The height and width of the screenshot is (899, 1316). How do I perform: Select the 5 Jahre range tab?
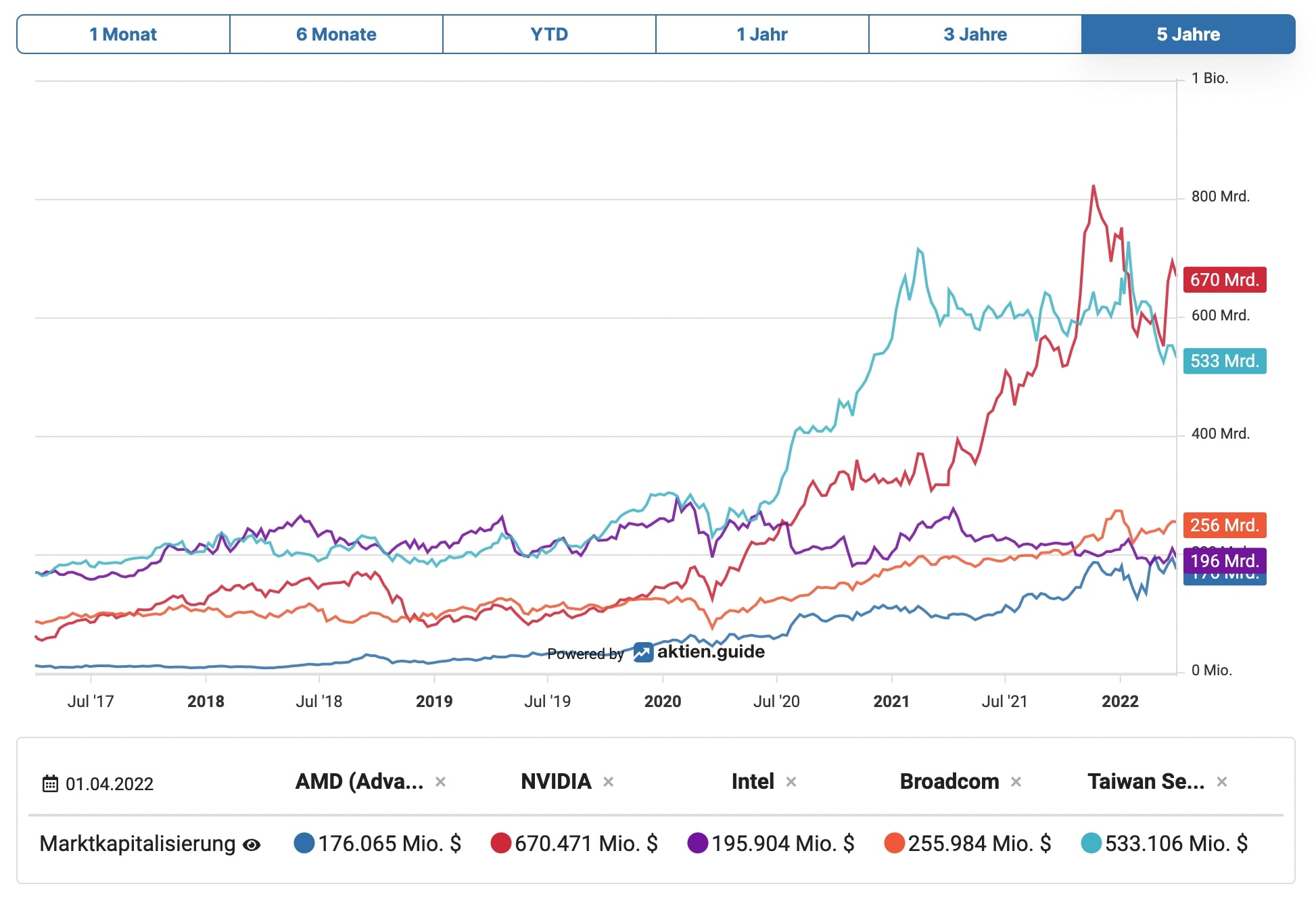(1188, 34)
